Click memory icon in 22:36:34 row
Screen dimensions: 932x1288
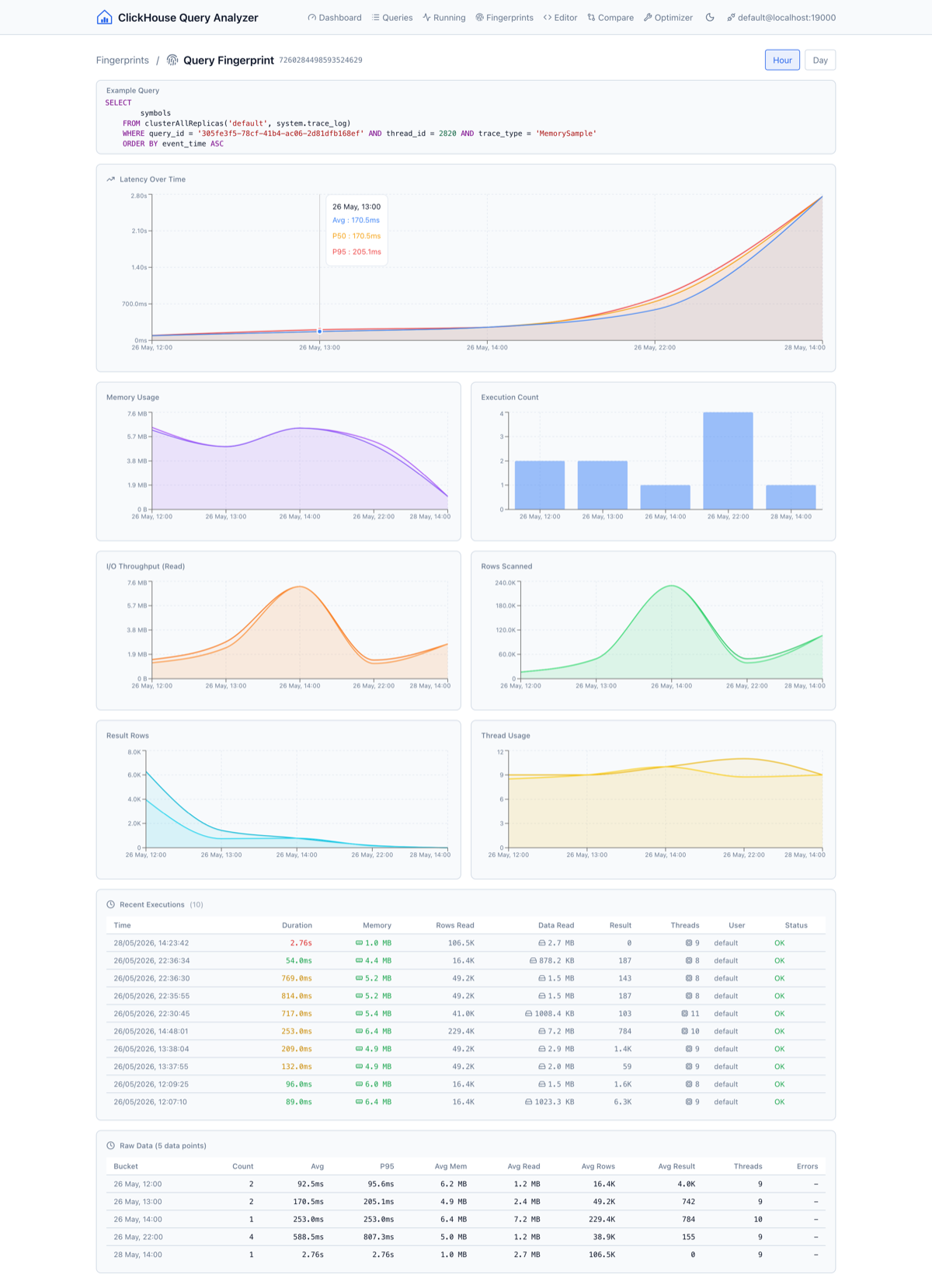click(359, 961)
